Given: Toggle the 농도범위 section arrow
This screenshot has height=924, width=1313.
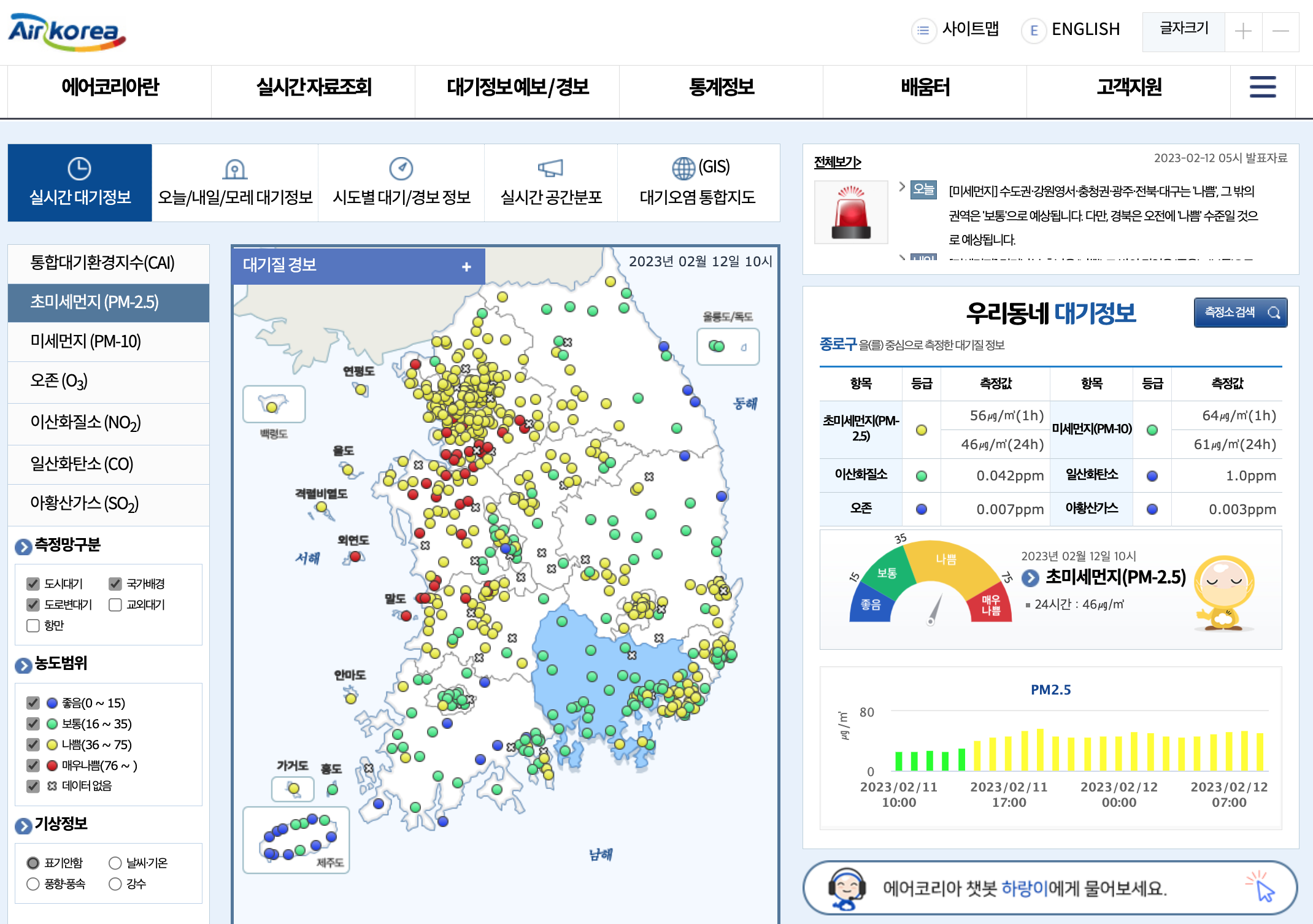Looking at the screenshot, I should pyautogui.click(x=23, y=665).
